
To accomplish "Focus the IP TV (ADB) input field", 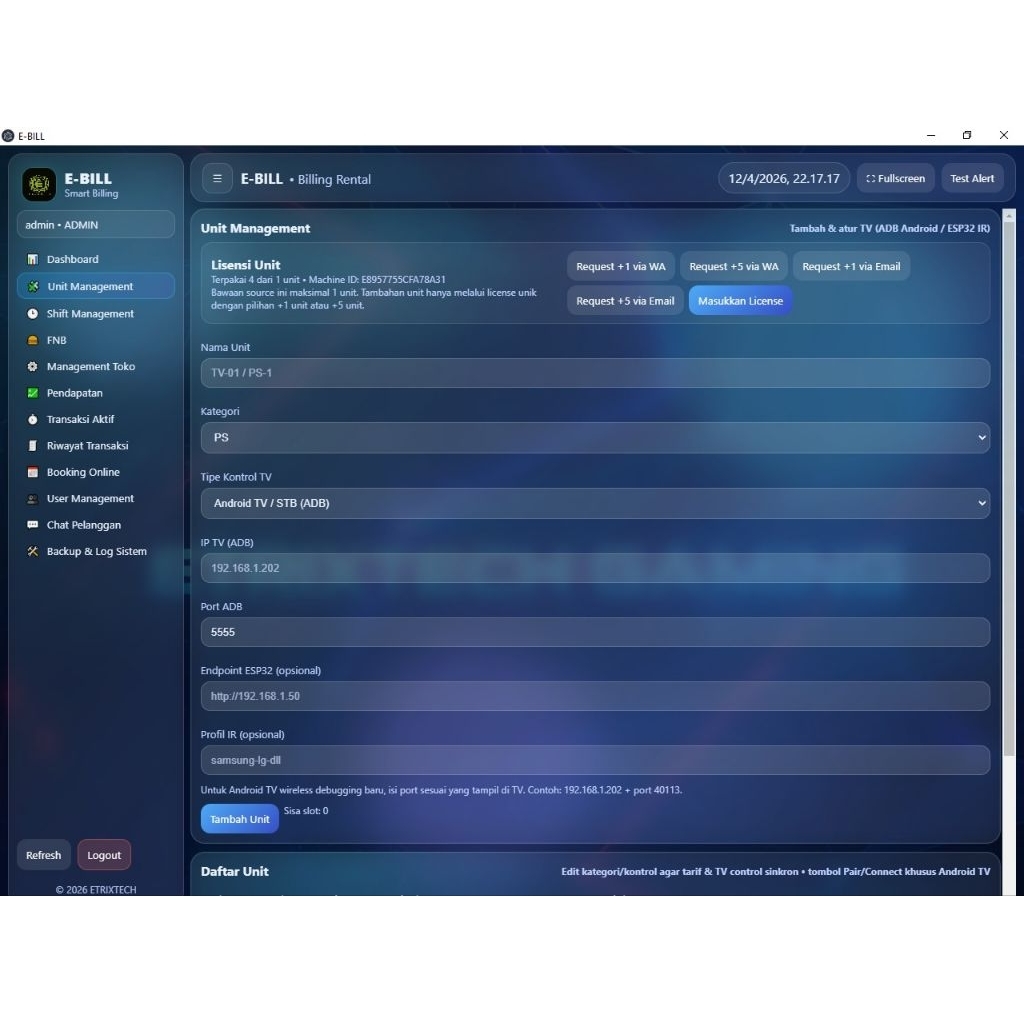I will point(595,568).
